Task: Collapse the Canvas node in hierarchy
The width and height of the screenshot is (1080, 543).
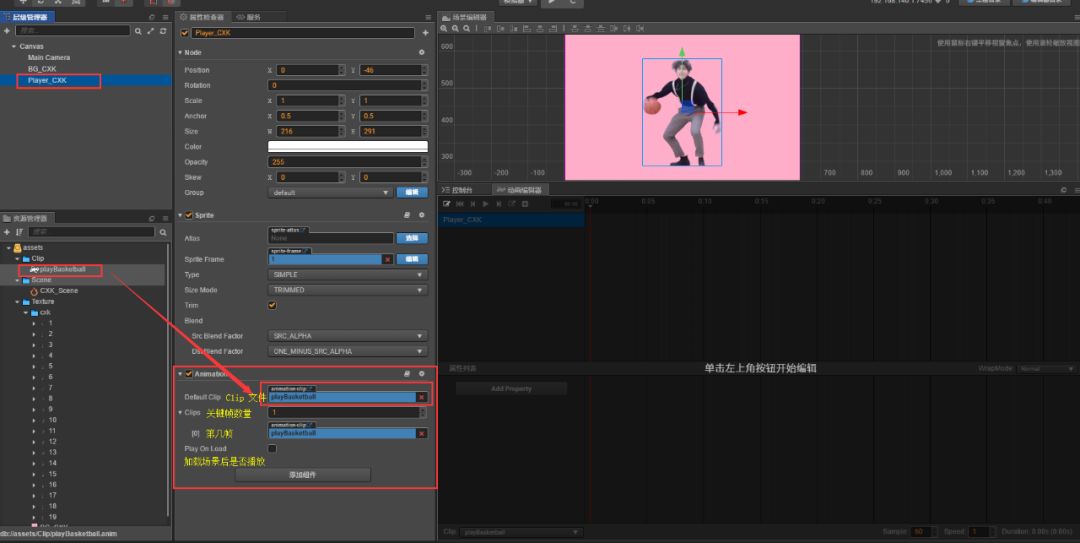Action: 13,47
